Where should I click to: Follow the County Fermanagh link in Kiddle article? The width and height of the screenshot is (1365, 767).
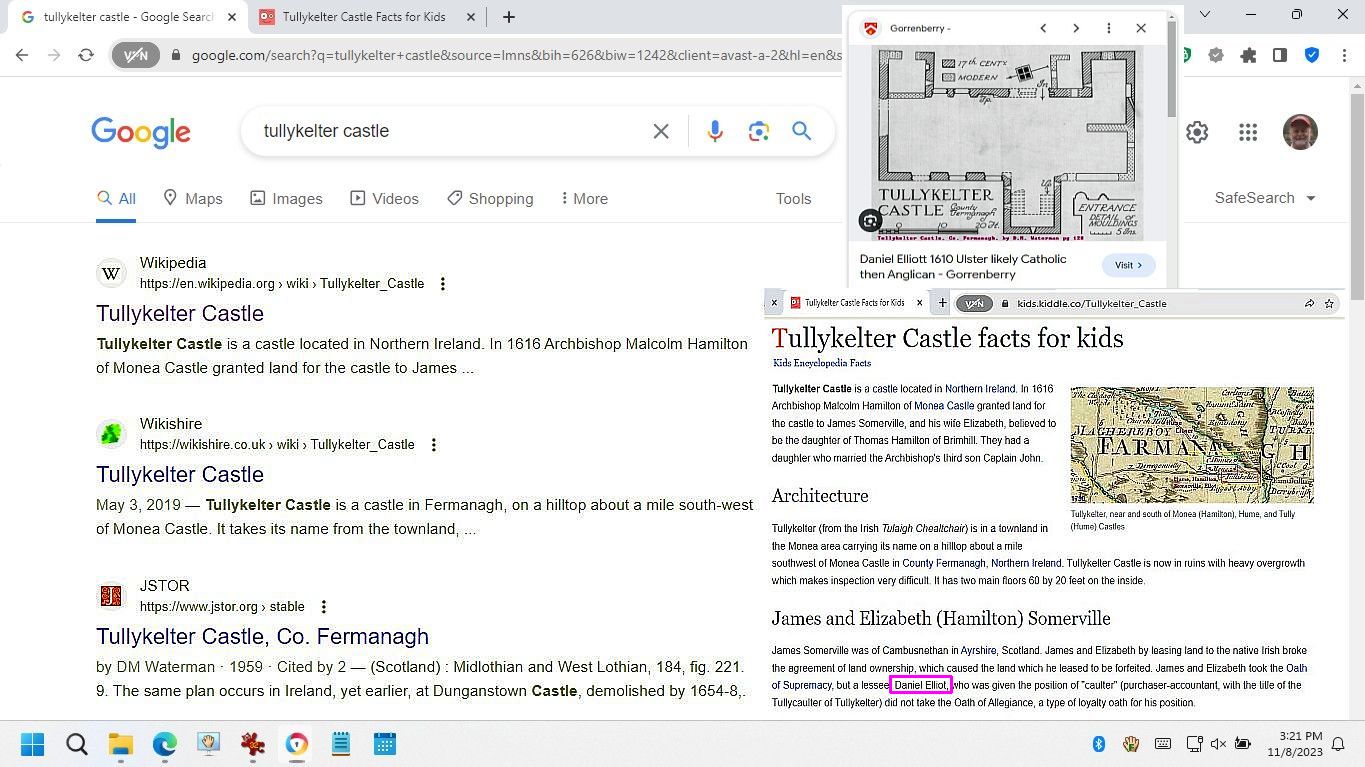point(944,563)
